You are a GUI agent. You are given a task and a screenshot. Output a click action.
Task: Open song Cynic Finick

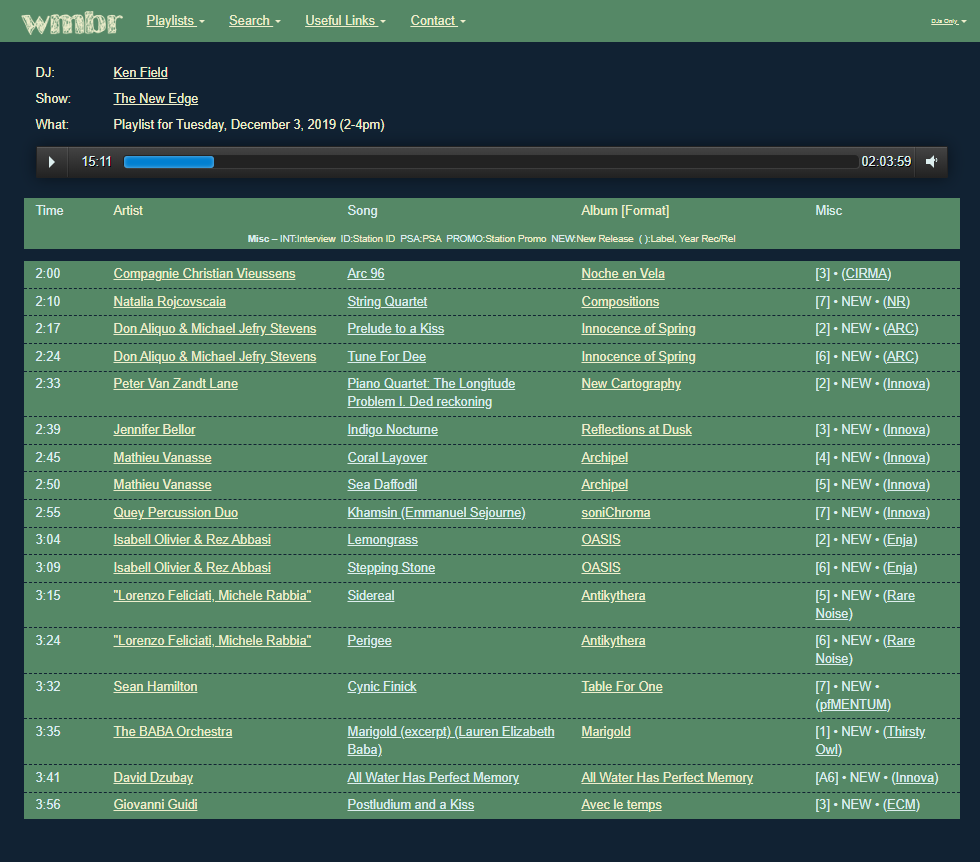[382, 686]
